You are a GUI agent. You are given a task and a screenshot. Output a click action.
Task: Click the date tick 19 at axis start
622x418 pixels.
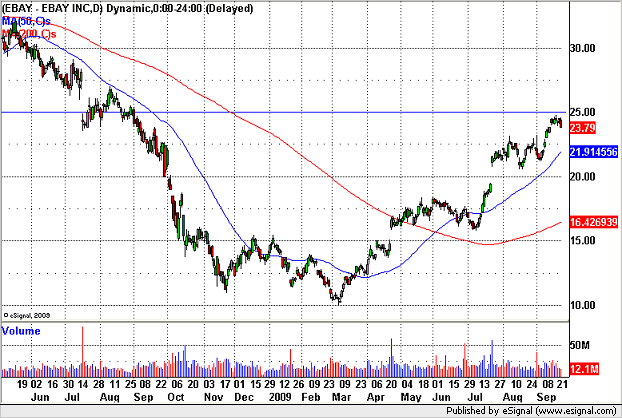22,384
